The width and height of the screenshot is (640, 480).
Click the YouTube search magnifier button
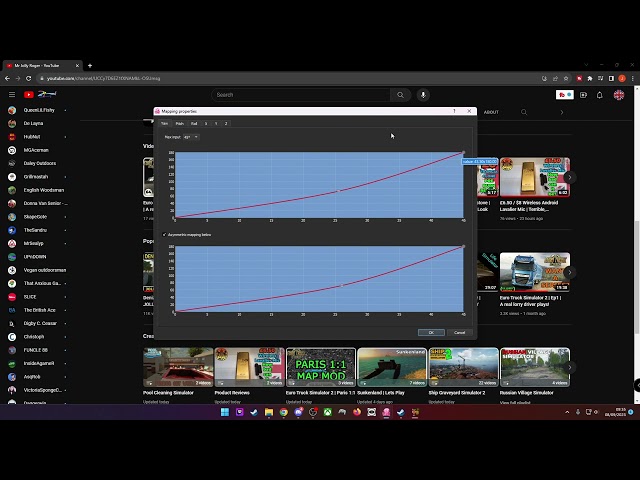coord(400,95)
